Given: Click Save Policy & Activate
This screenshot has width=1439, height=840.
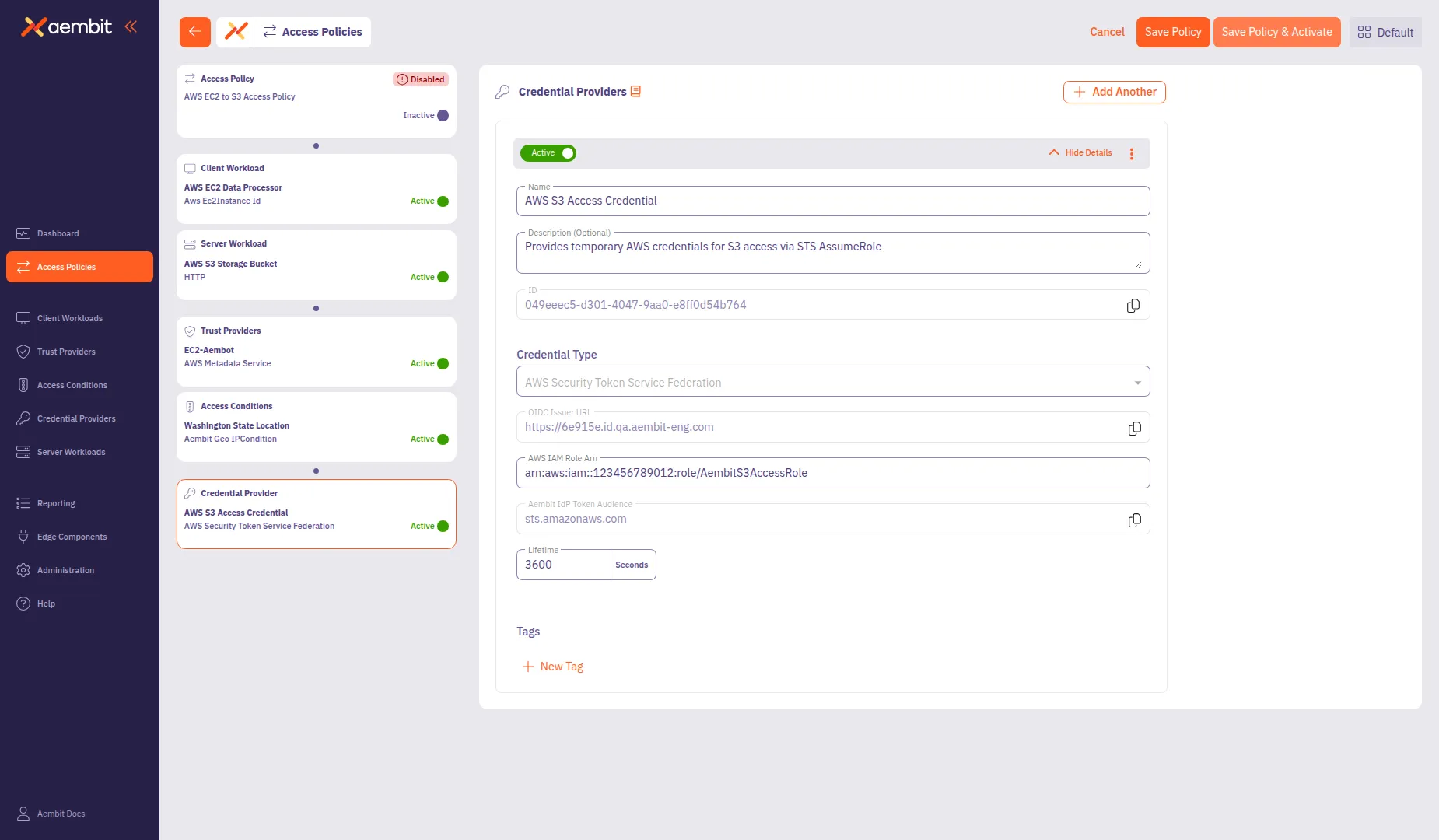Looking at the screenshot, I should pos(1276,32).
